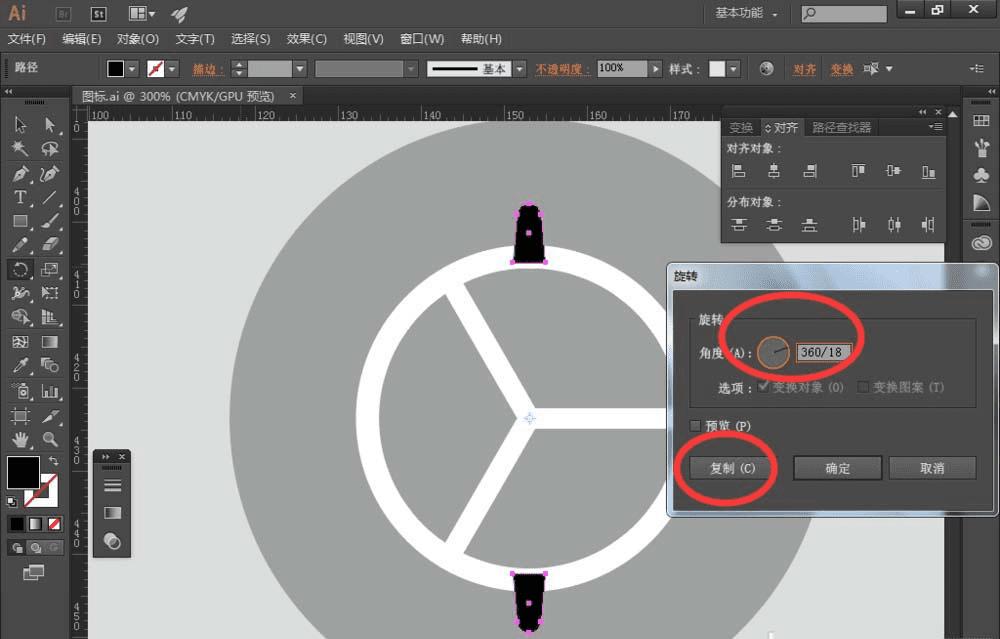Choose the Magic Wand tool

coord(20,149)
